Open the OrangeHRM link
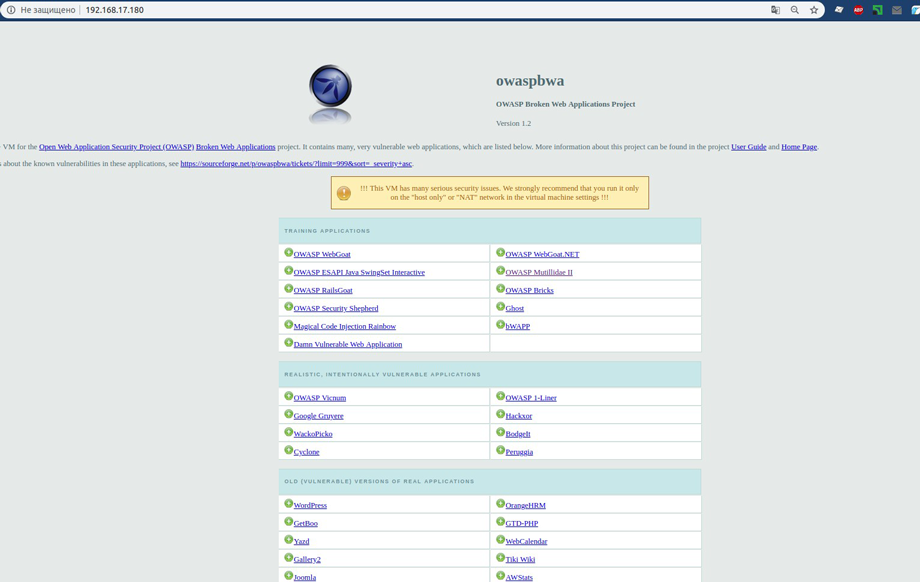 click(526, 506)
